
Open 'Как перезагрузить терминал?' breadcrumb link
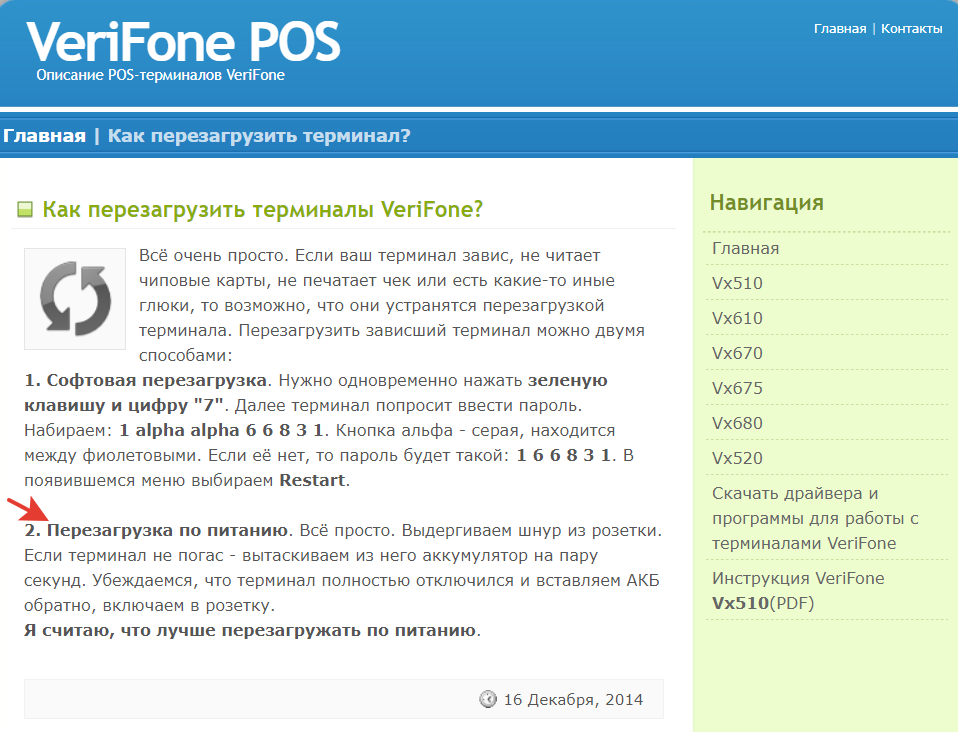coord(259,136)
